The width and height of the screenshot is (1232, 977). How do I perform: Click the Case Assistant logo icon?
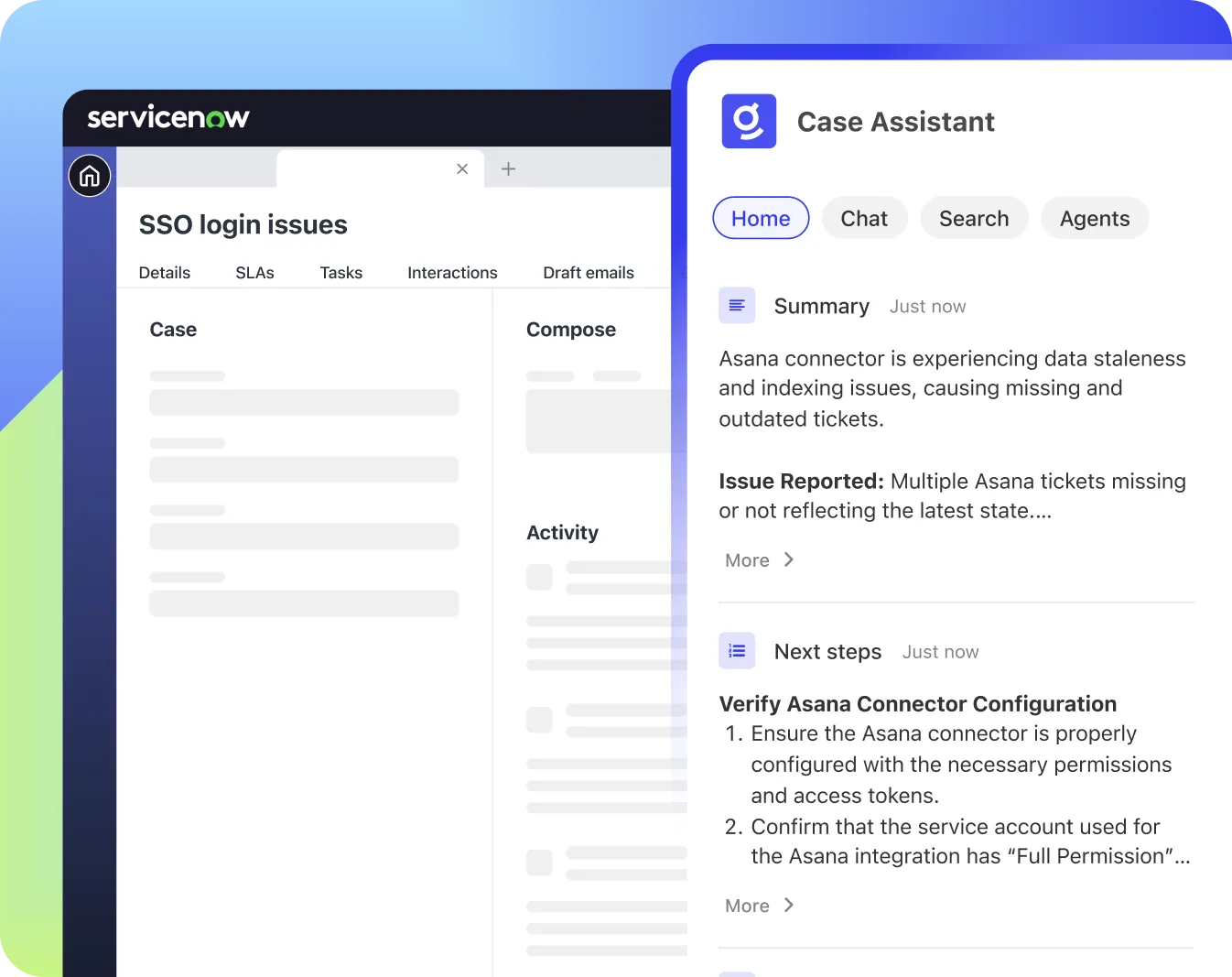pos(749,121)
